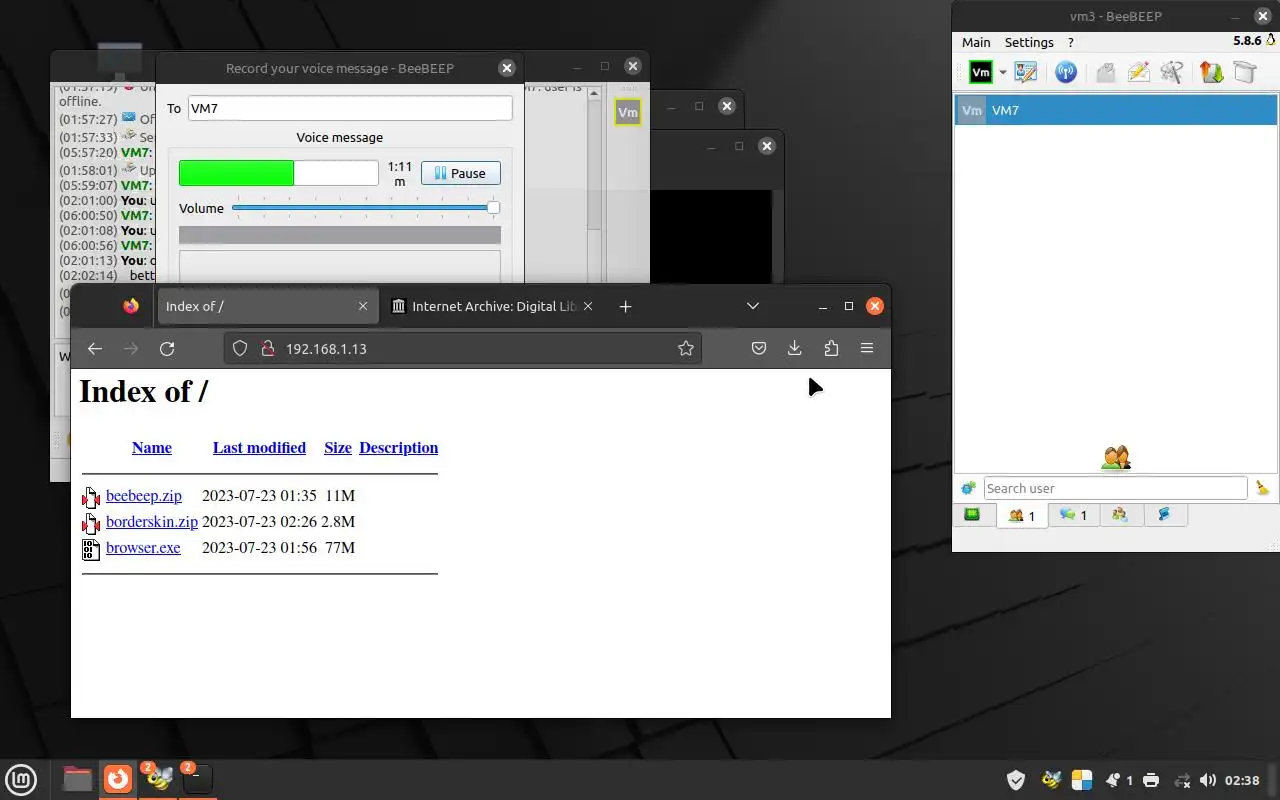Click the 5.8.6 version label in BeeBEEP
The width and height of the screenshot is (1280, 800).
pos(1247,41)
